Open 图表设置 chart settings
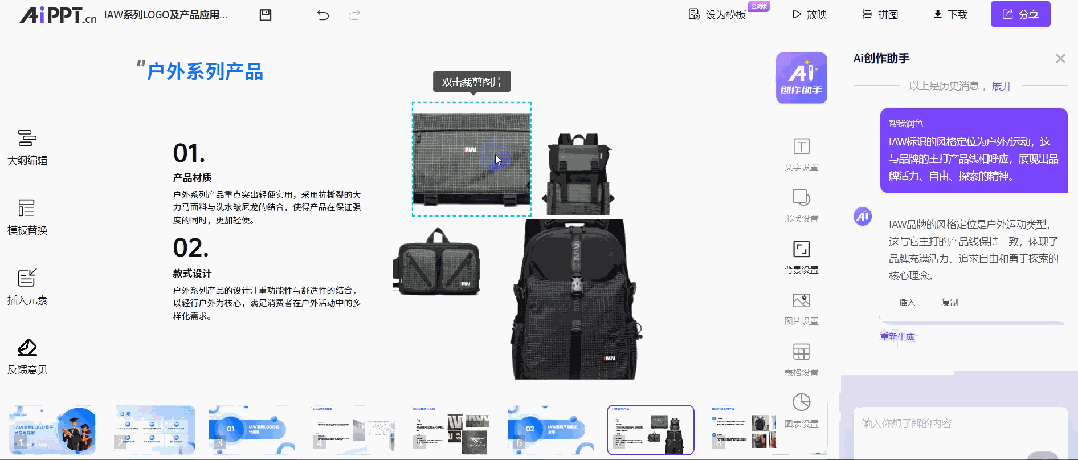This screenshot has width=1078, height=460. (x=802, y=410)
